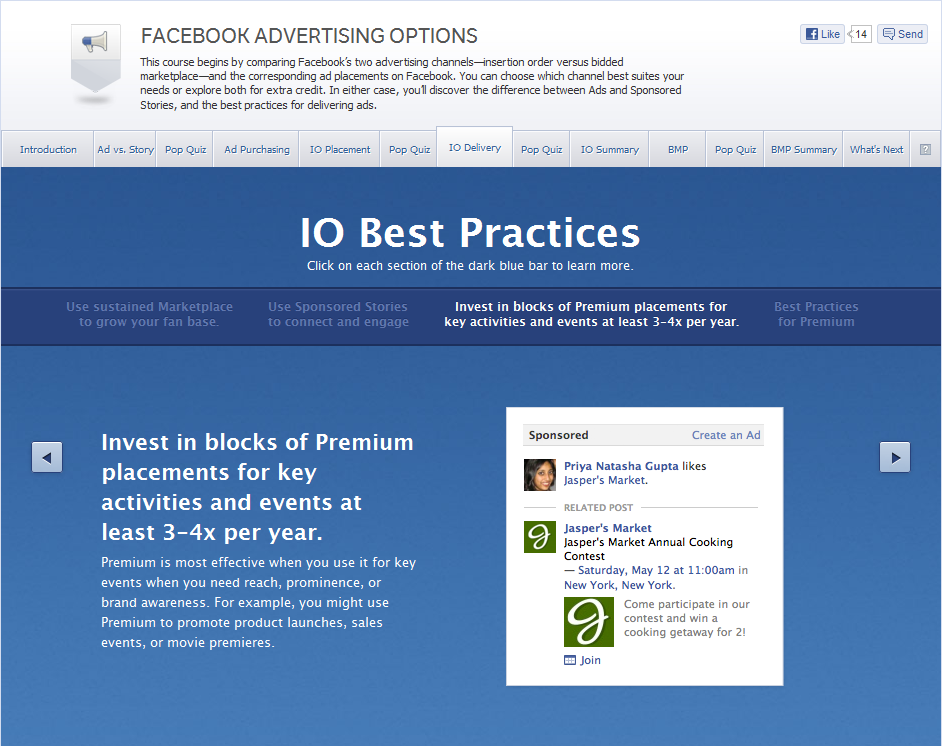Click the FACEBOOK ADVERTISING OPTIONS title
This screenshot has height=746, width=942.
click(x=309, y=35)
